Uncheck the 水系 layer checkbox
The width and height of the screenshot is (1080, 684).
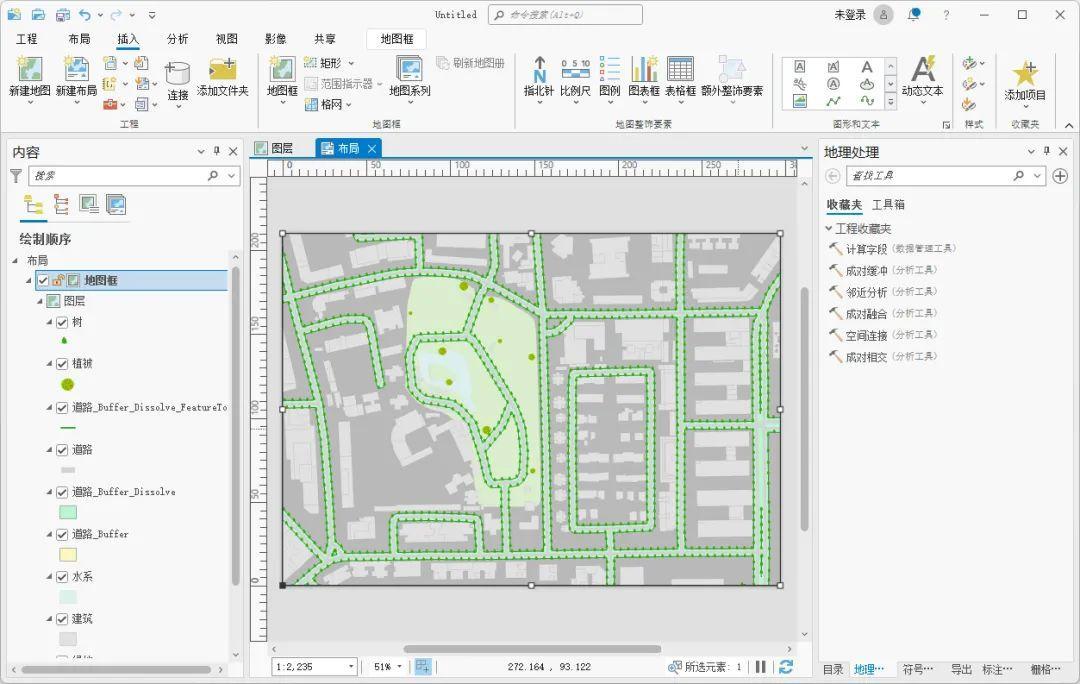62,577
